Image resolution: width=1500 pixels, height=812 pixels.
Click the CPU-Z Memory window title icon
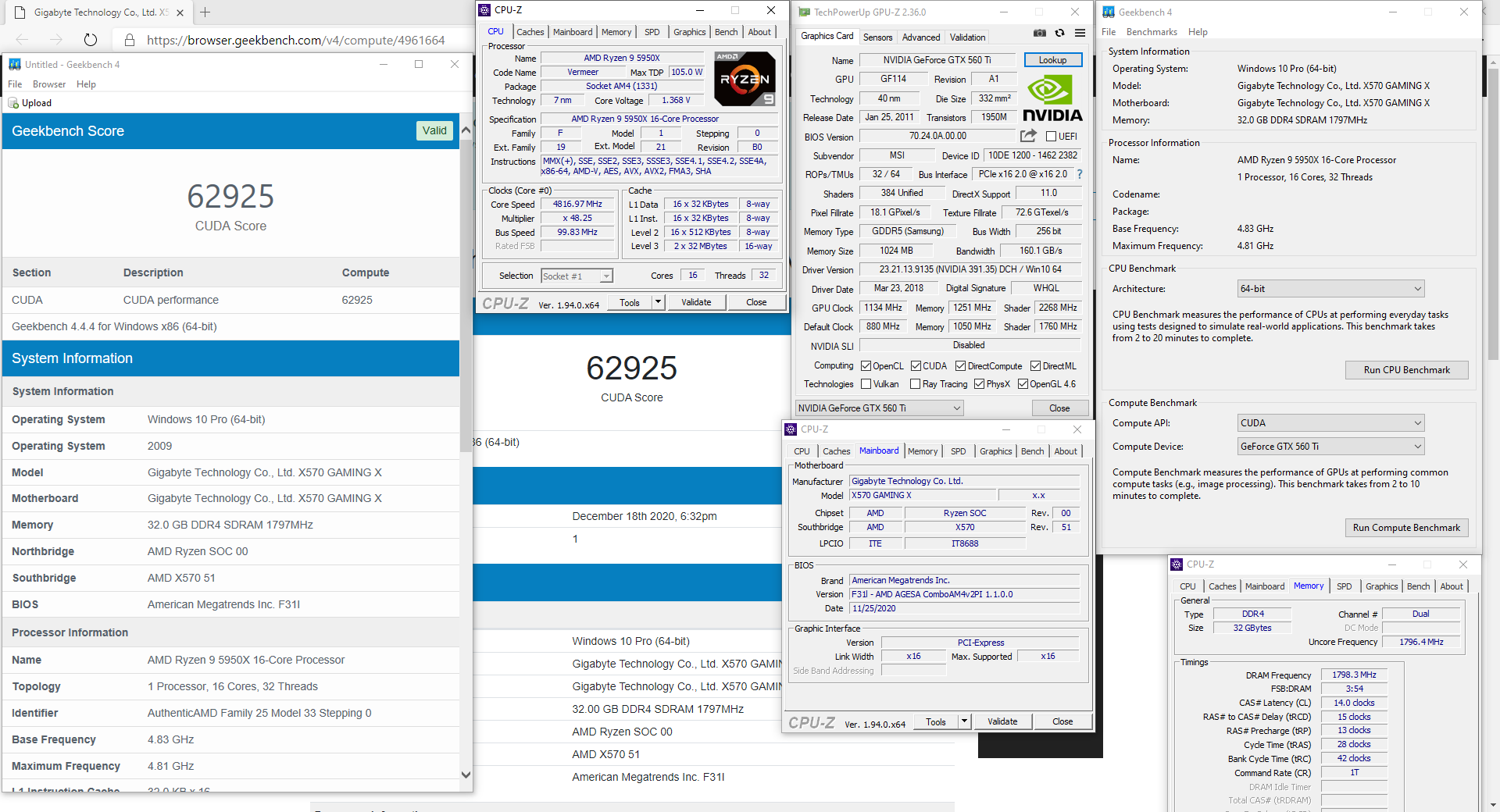1177,564
